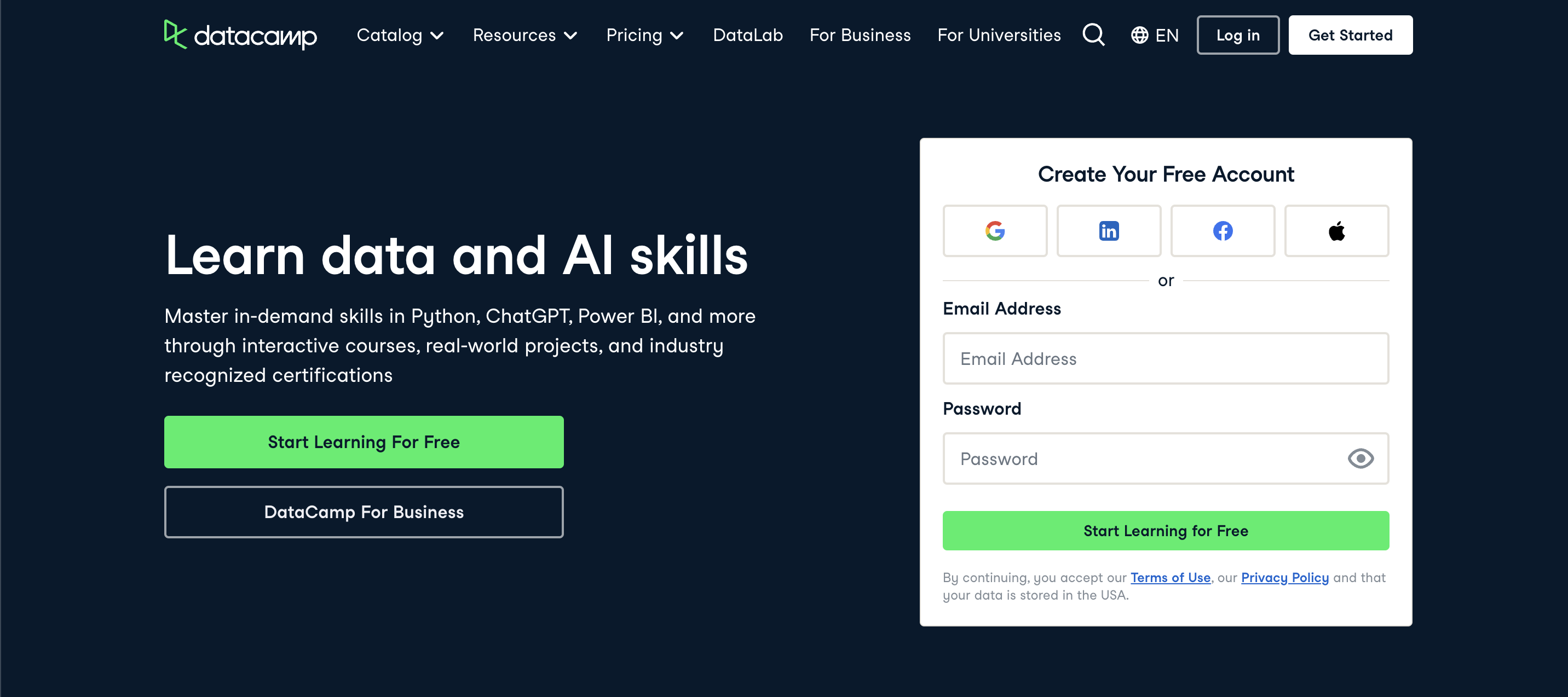This screenshot has height=697, width=1568.
Task: Go to For Universities nav item
Action: tap(999, 35)
